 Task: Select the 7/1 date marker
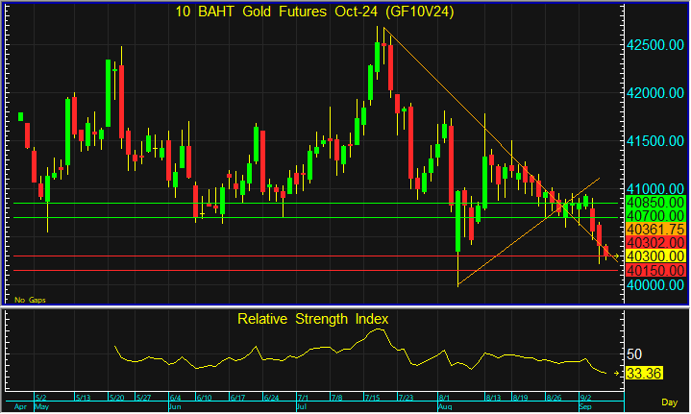pos(303,398)
